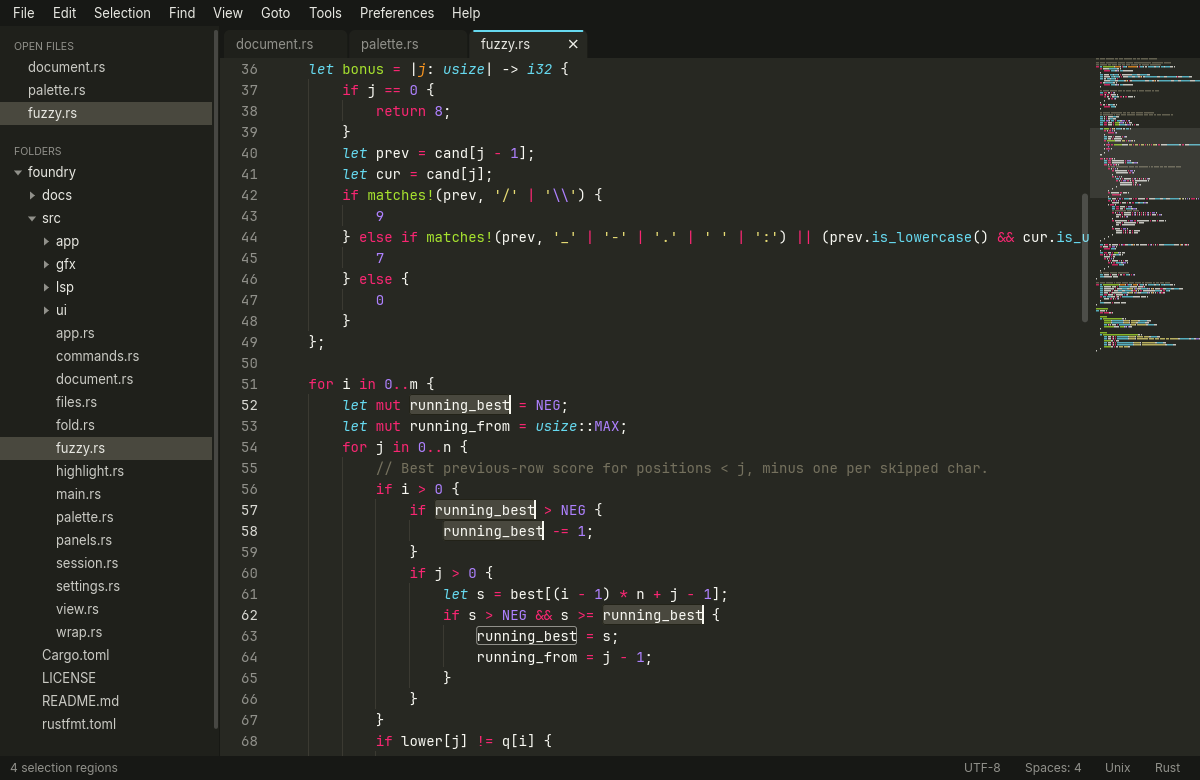Open palette.rs in the src folder
Screen dimensions: 1200x780
point(106,517)
